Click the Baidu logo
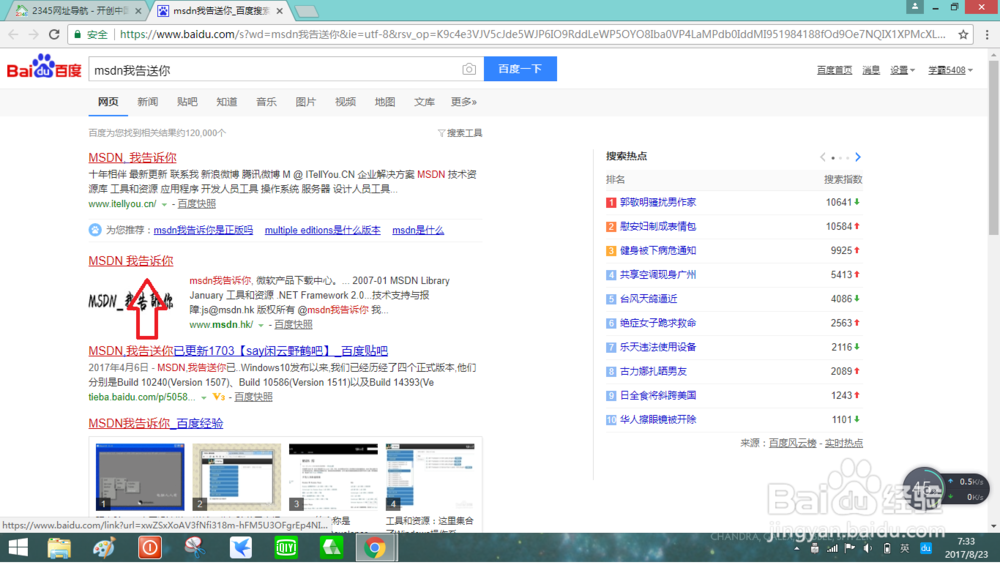 click(x=43, y=66)
